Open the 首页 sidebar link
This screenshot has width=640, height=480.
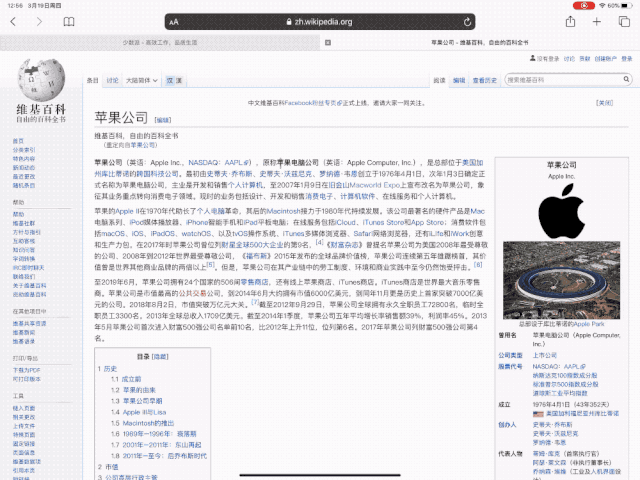click(18, 141)
